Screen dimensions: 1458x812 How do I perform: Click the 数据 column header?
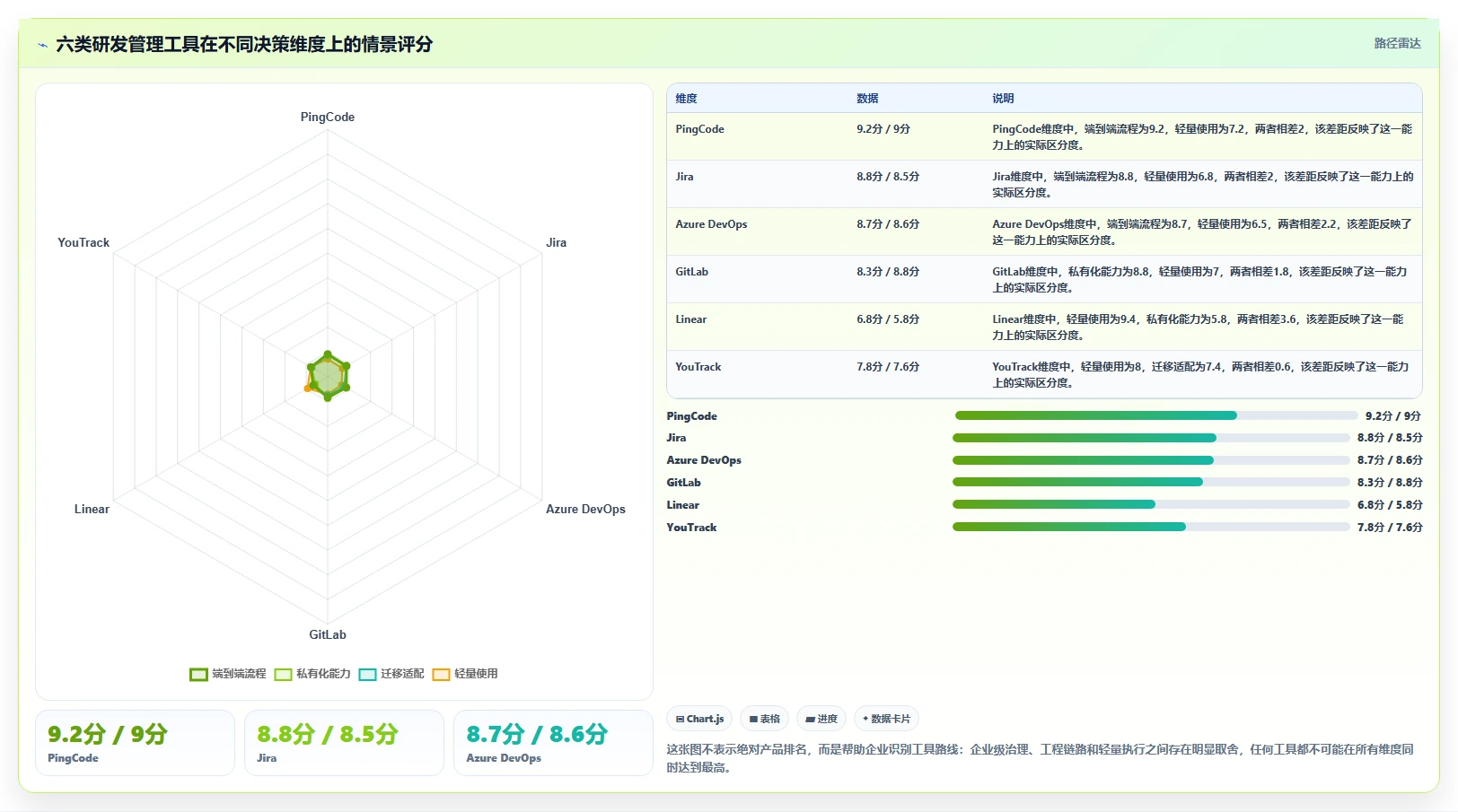(x=867, y=99)
